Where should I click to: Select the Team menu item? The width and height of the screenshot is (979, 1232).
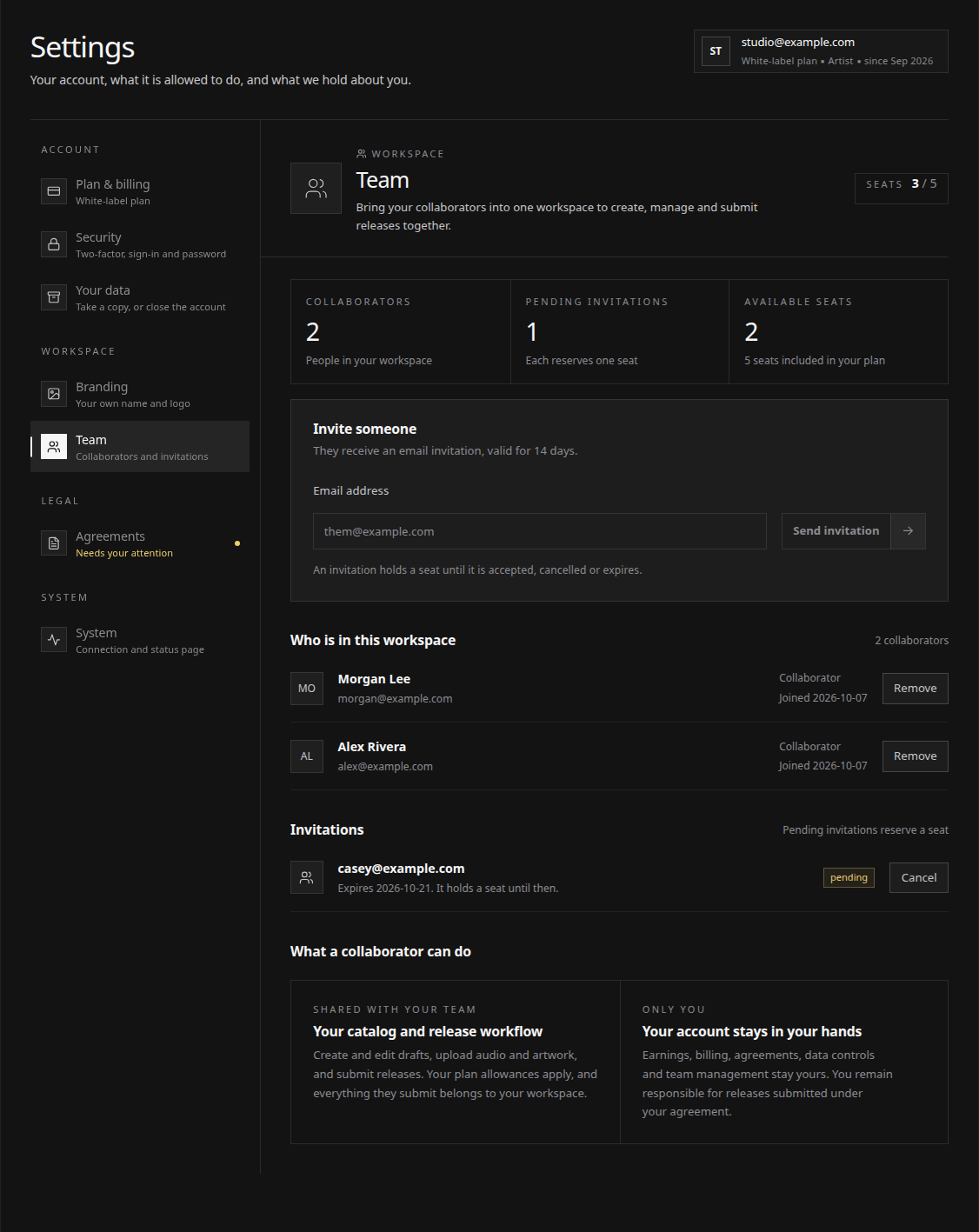140,447
